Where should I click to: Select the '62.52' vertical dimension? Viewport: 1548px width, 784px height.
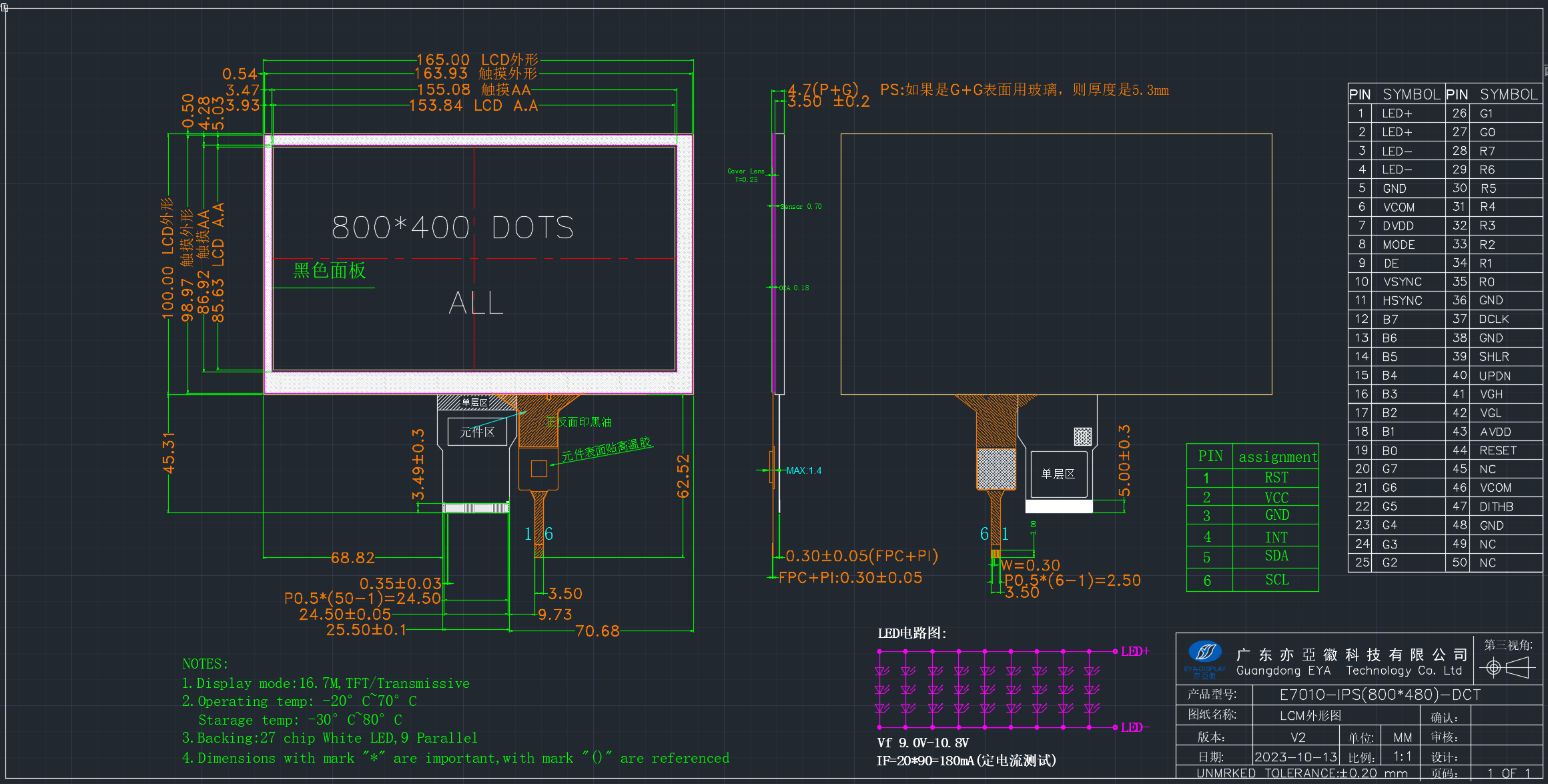(683, 476)
